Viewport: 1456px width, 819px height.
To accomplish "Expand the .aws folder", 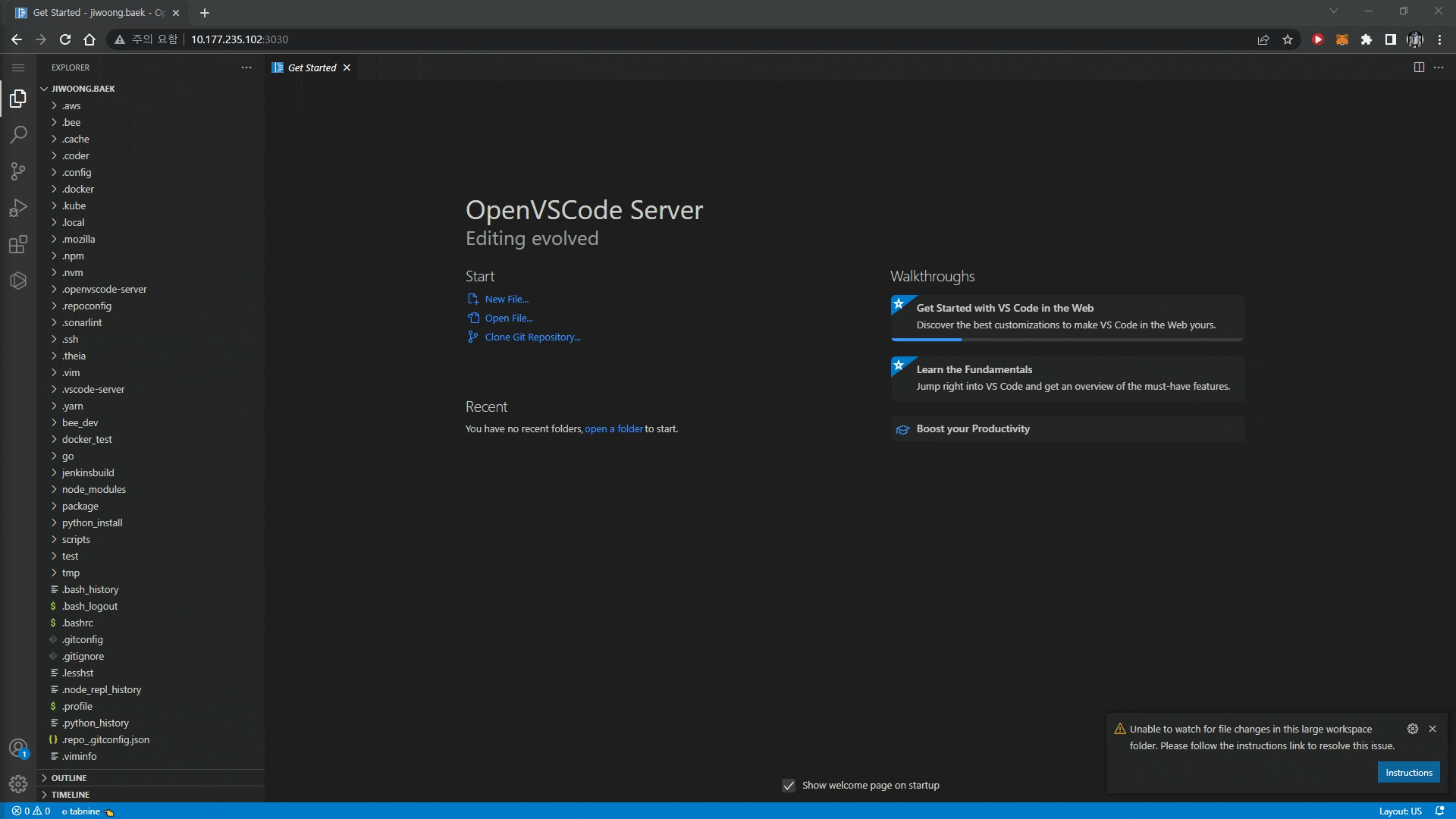I will click(150, 105).
